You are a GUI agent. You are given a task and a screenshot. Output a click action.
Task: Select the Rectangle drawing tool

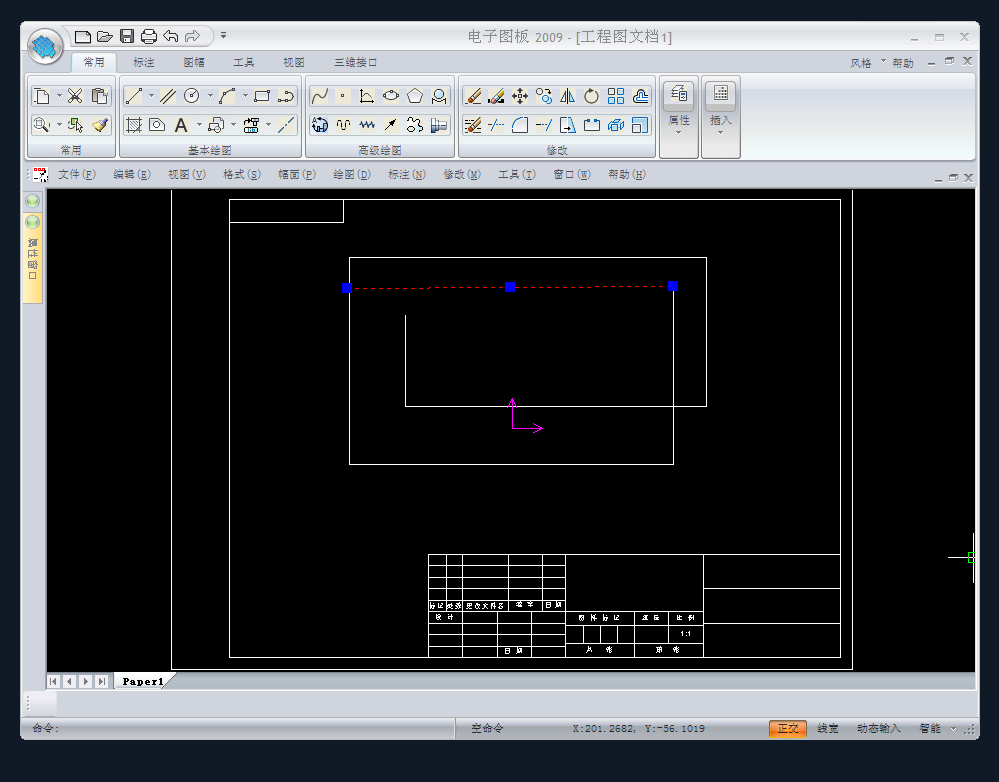coord(262,96)
